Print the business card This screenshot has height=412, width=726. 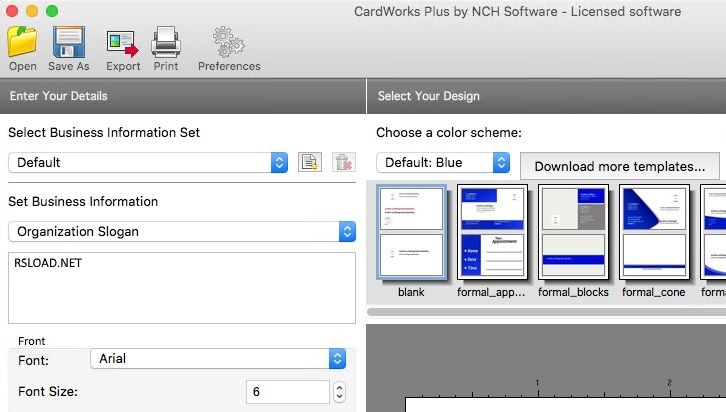(x=166, y=42)
